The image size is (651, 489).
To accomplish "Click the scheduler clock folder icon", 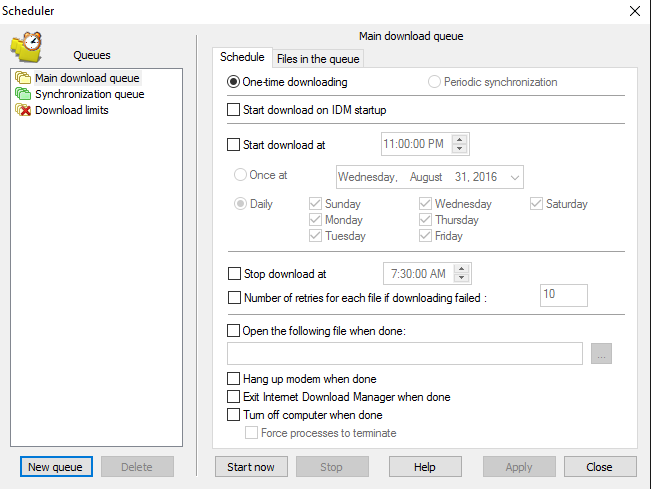I will tap(27, 47).
